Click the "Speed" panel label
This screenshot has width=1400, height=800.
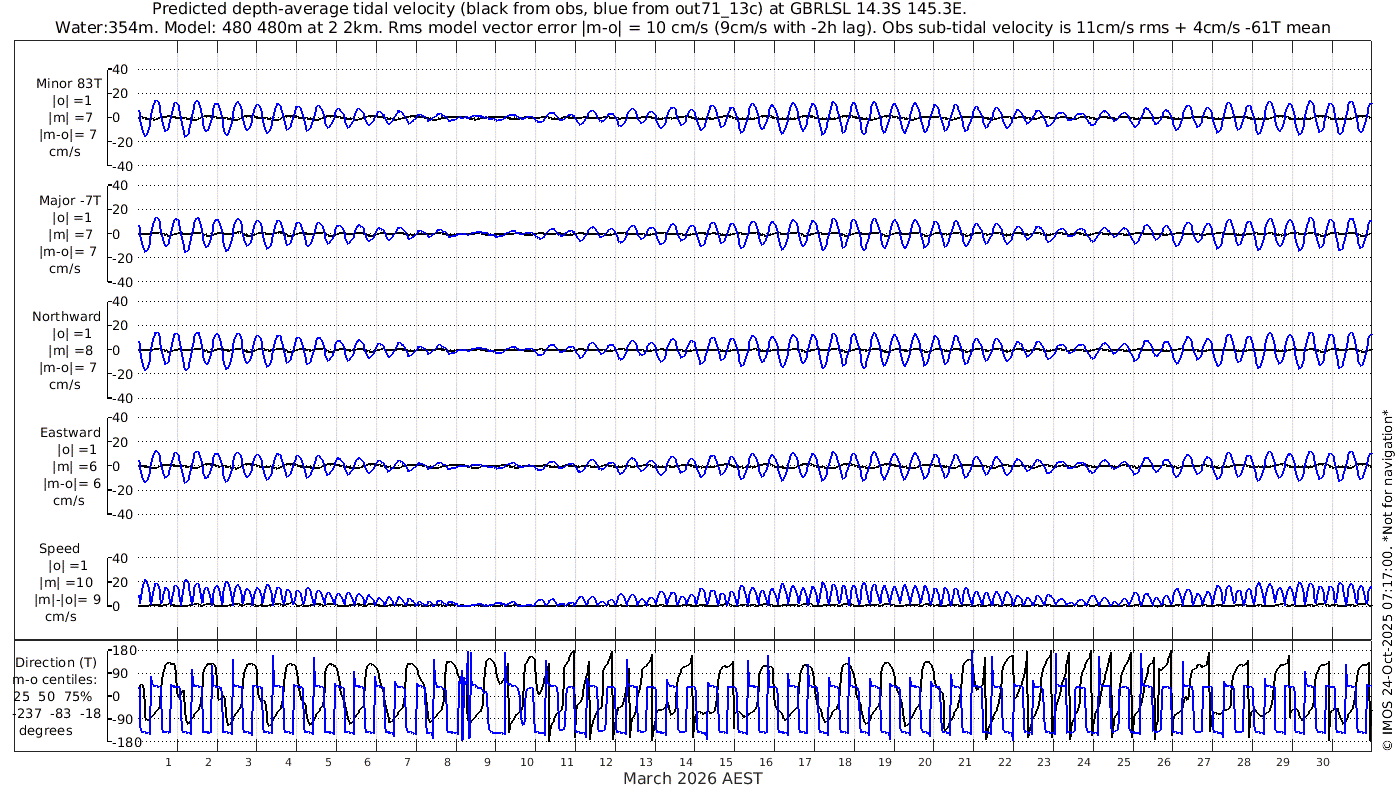pyautogui.click(x=59, y=549)
